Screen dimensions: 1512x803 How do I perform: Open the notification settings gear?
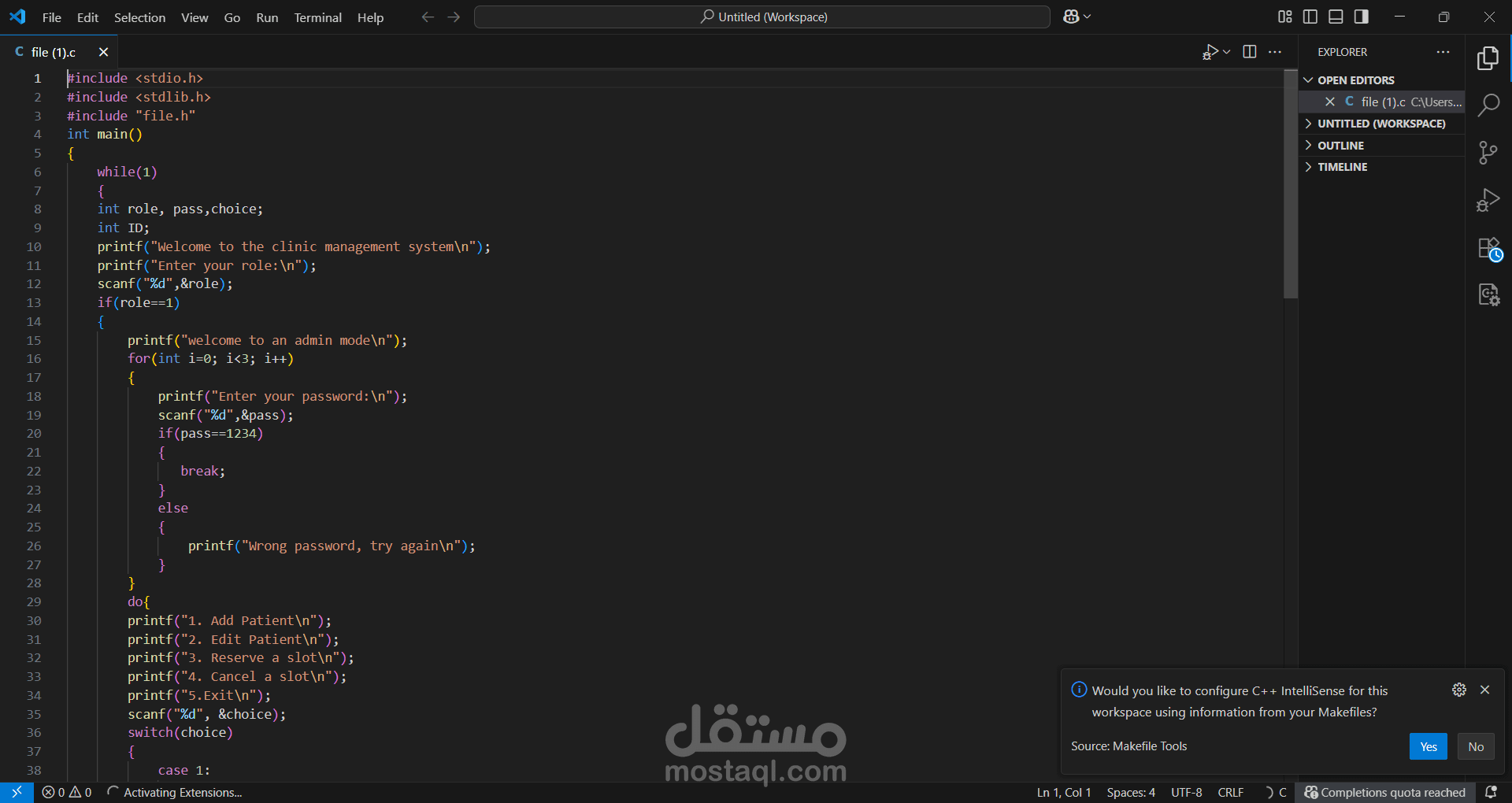click(1459, 690)
